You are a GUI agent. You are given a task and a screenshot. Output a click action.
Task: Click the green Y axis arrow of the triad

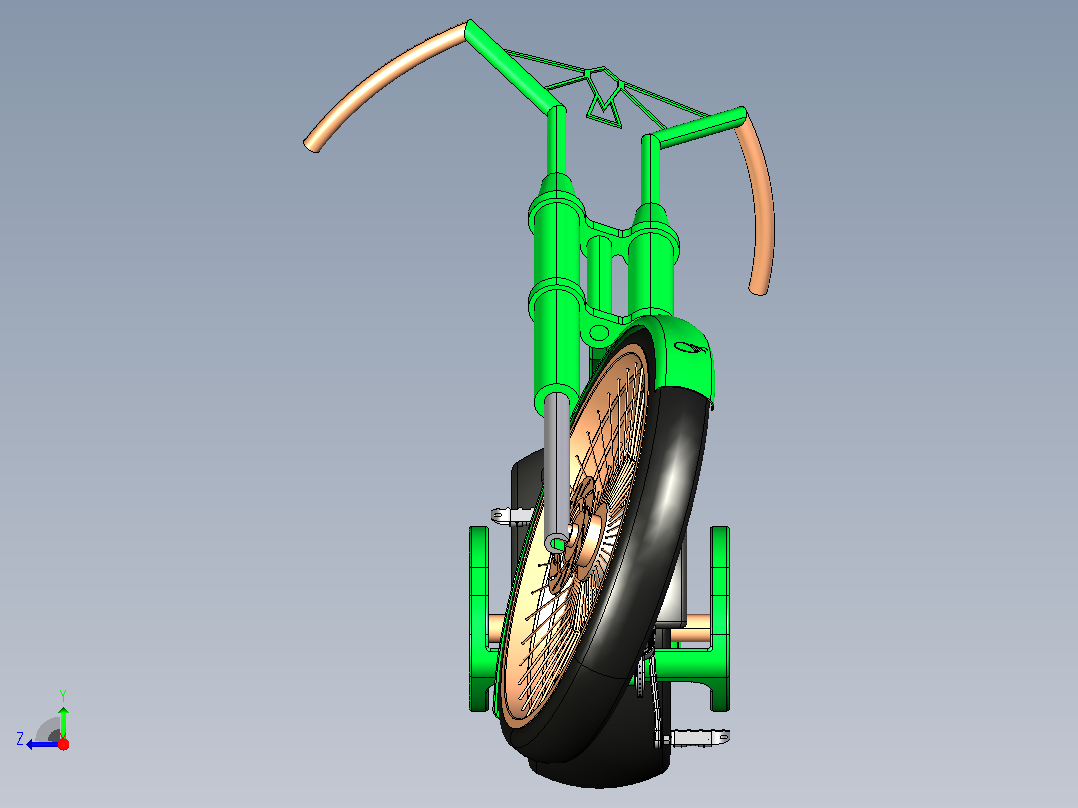click(63, 719)
